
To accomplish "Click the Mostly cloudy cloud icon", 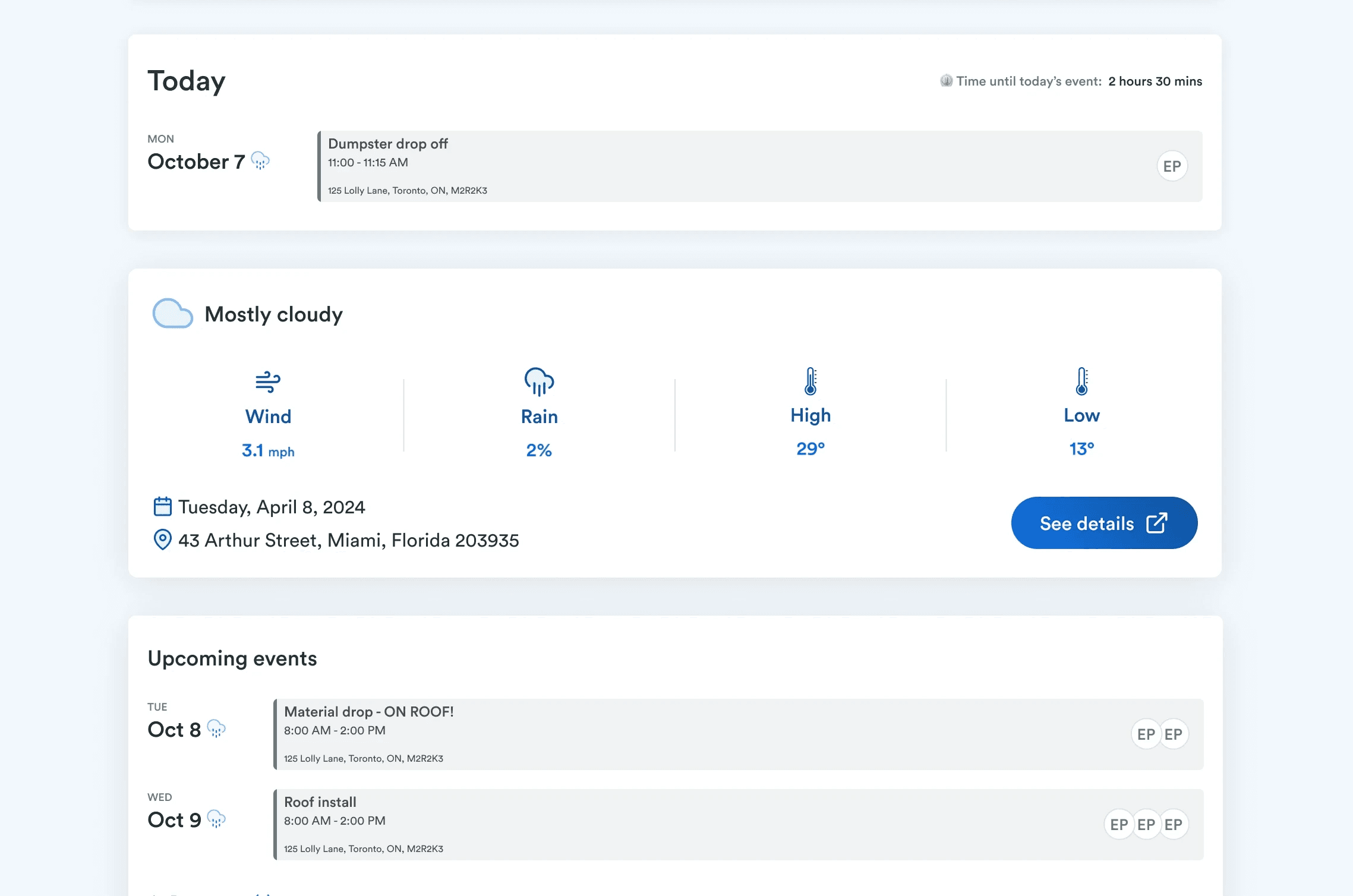I will pyautogui.click(x=172, y=313).
